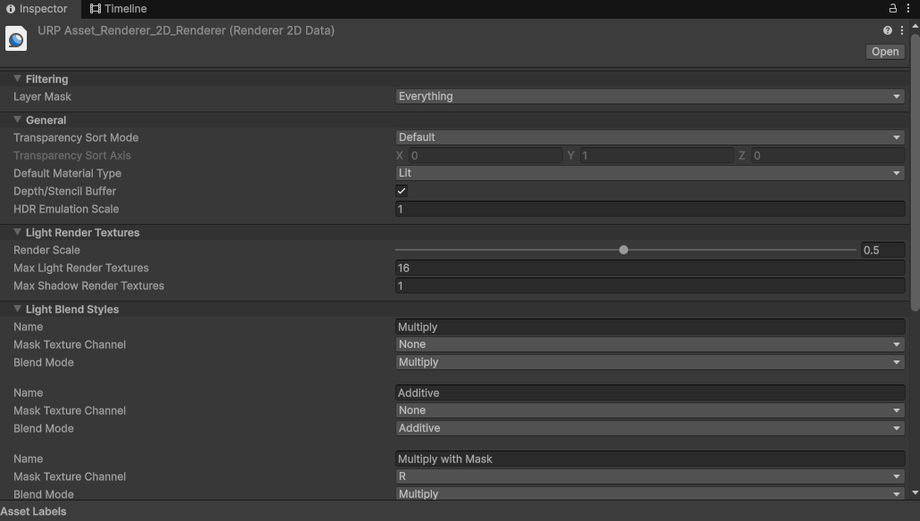Click the Renderer 2D Data asset icon
The image size is (920, 521).
point(16,39)
